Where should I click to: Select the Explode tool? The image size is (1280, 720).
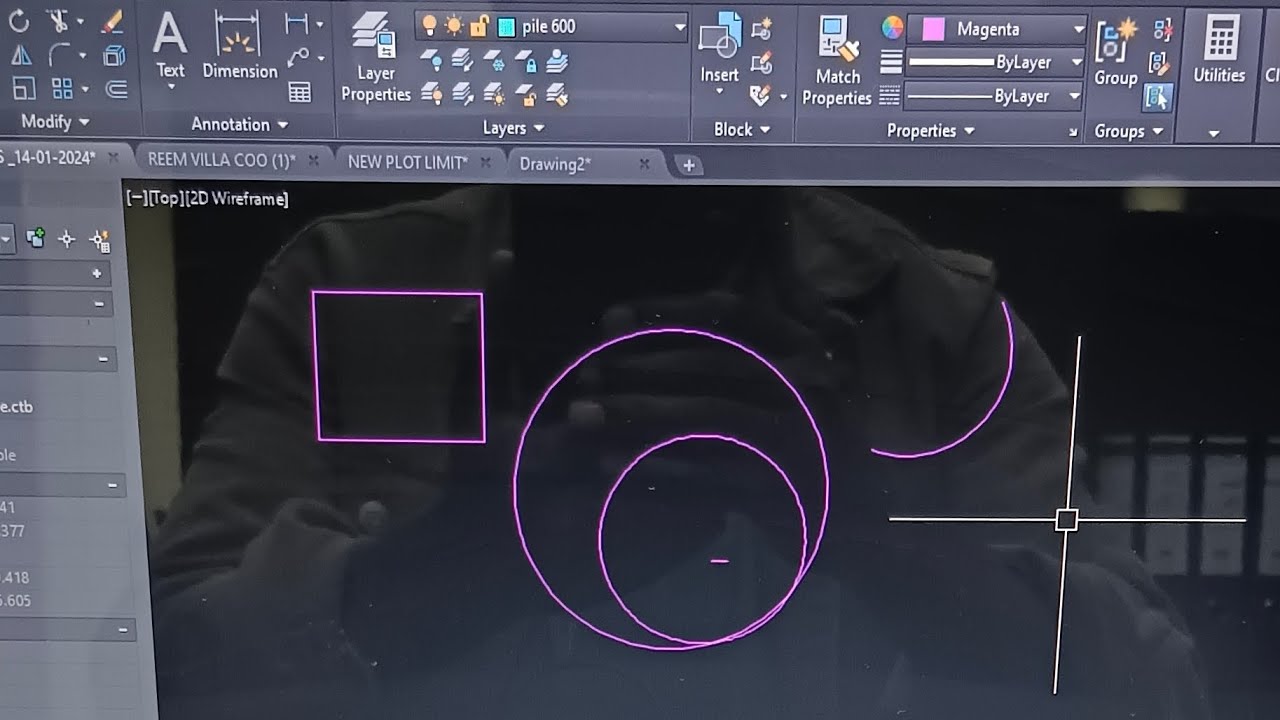tap(114, 55)
